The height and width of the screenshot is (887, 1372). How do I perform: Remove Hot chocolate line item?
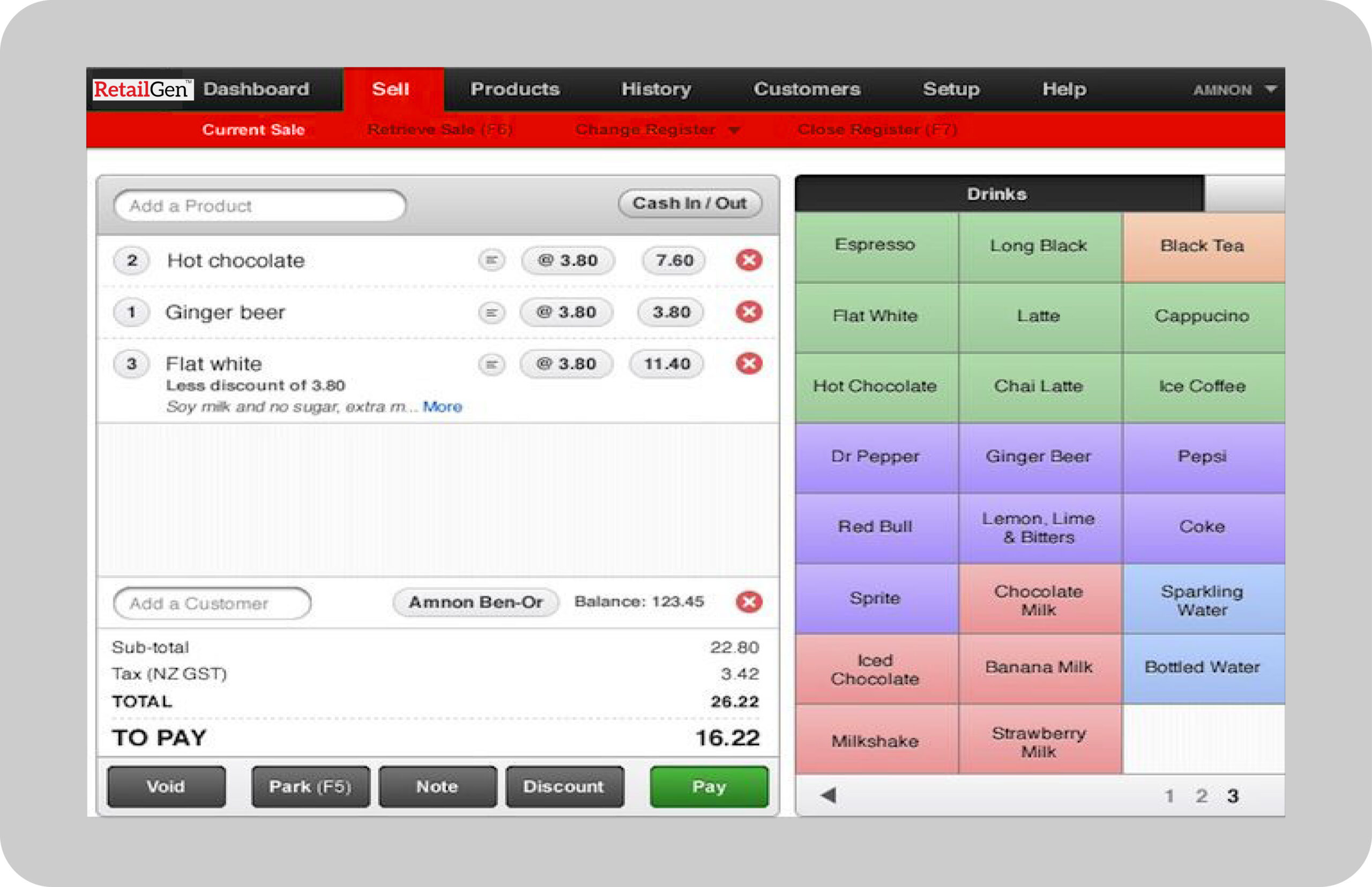pyautogui.click(x=748, y=260)
